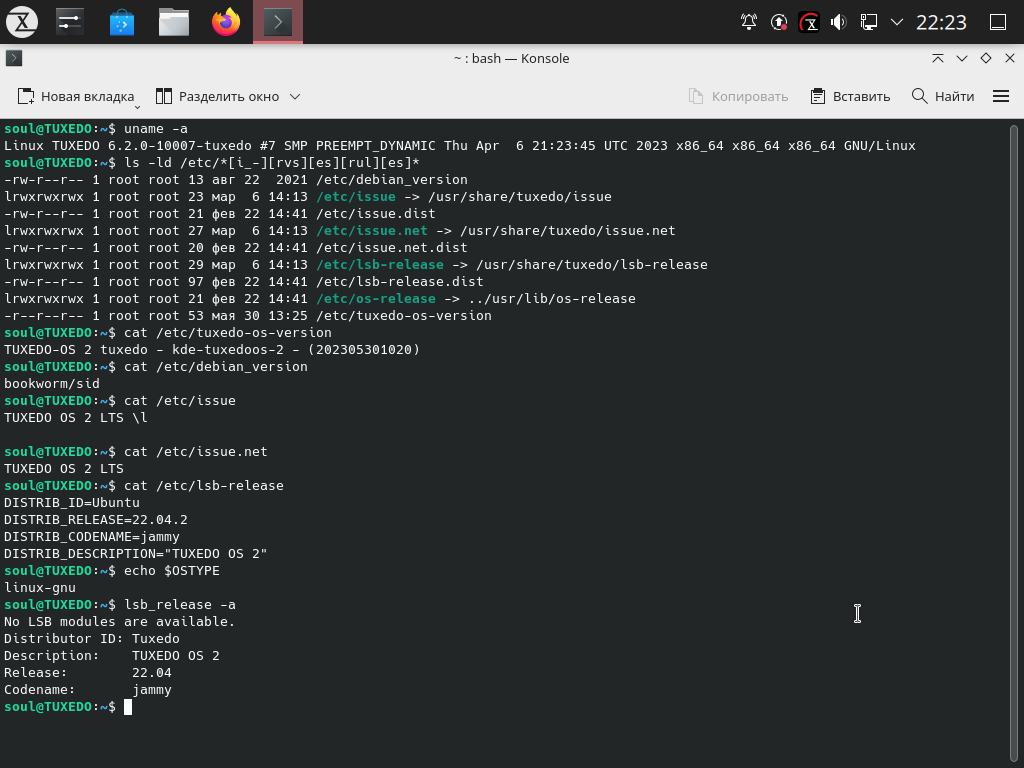Click the 'lsb_release -a' command text

(180, 605)
